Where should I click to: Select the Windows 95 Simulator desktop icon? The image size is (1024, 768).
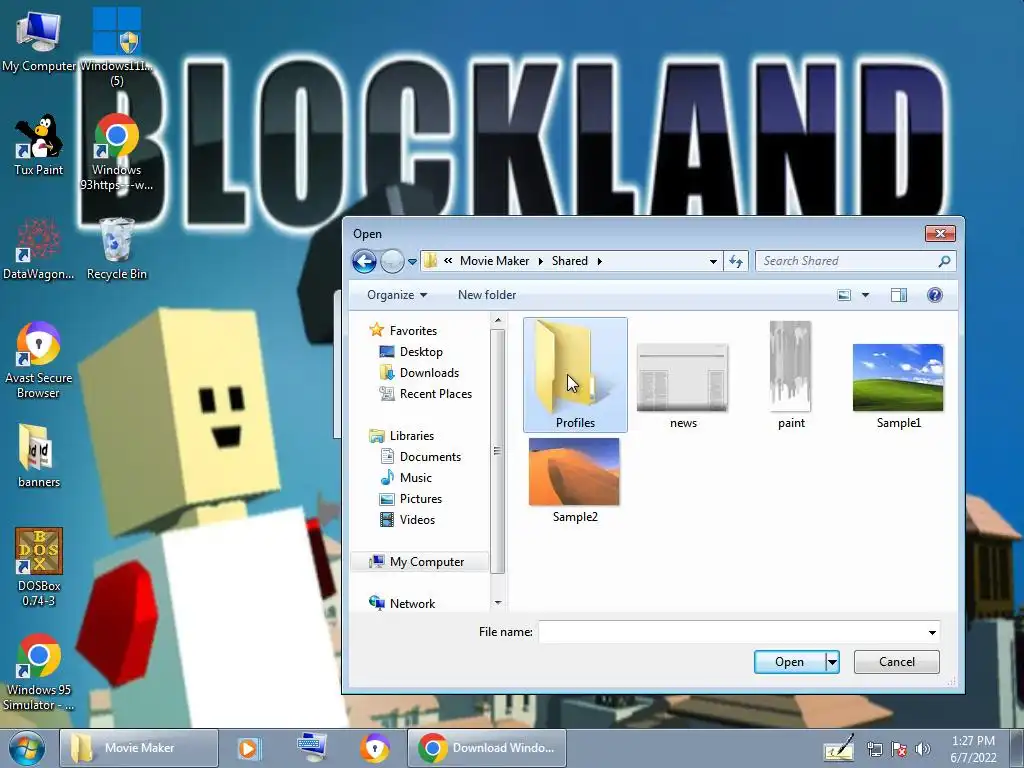tap(39, 673)
